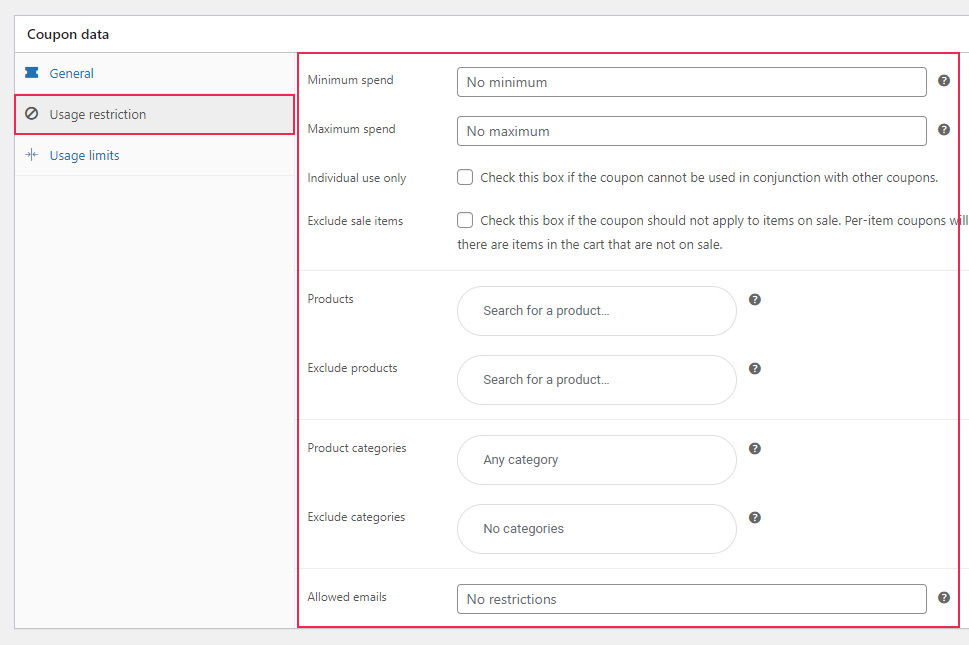The image size is (969, 645).
Task: Click help icon next to Exclude products
Action: point(755,368)
